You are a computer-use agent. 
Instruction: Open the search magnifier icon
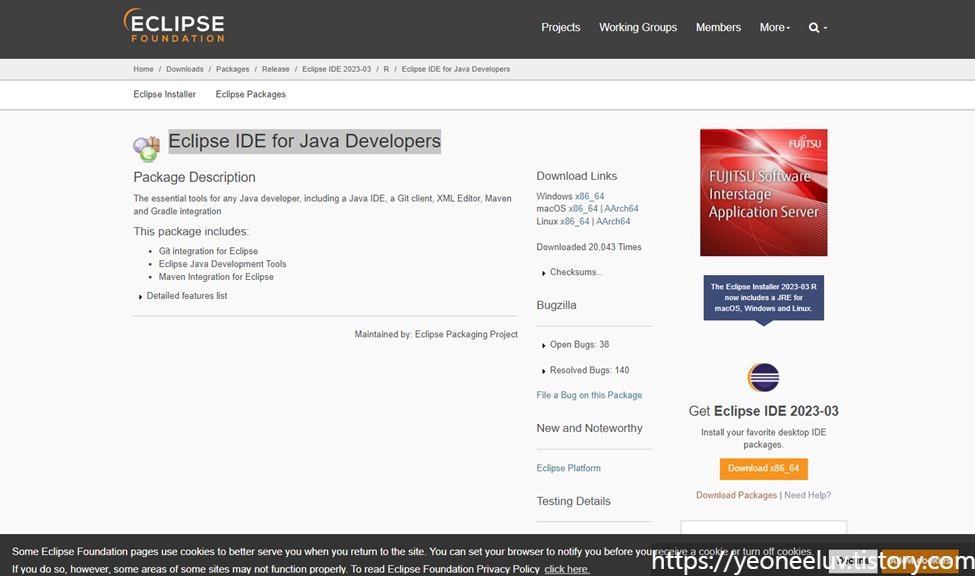coord(813,27)
